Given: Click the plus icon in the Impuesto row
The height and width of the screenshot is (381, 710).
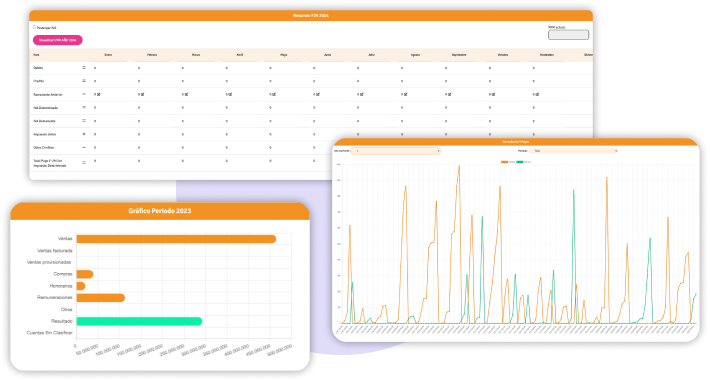Looking at the screenshot, I should point(84,134).
